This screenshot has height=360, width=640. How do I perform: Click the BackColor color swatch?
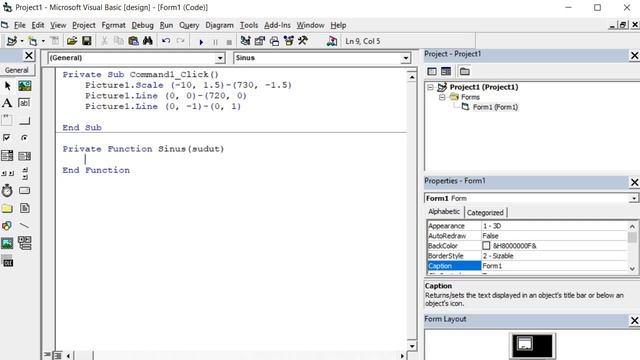[486, 246]
